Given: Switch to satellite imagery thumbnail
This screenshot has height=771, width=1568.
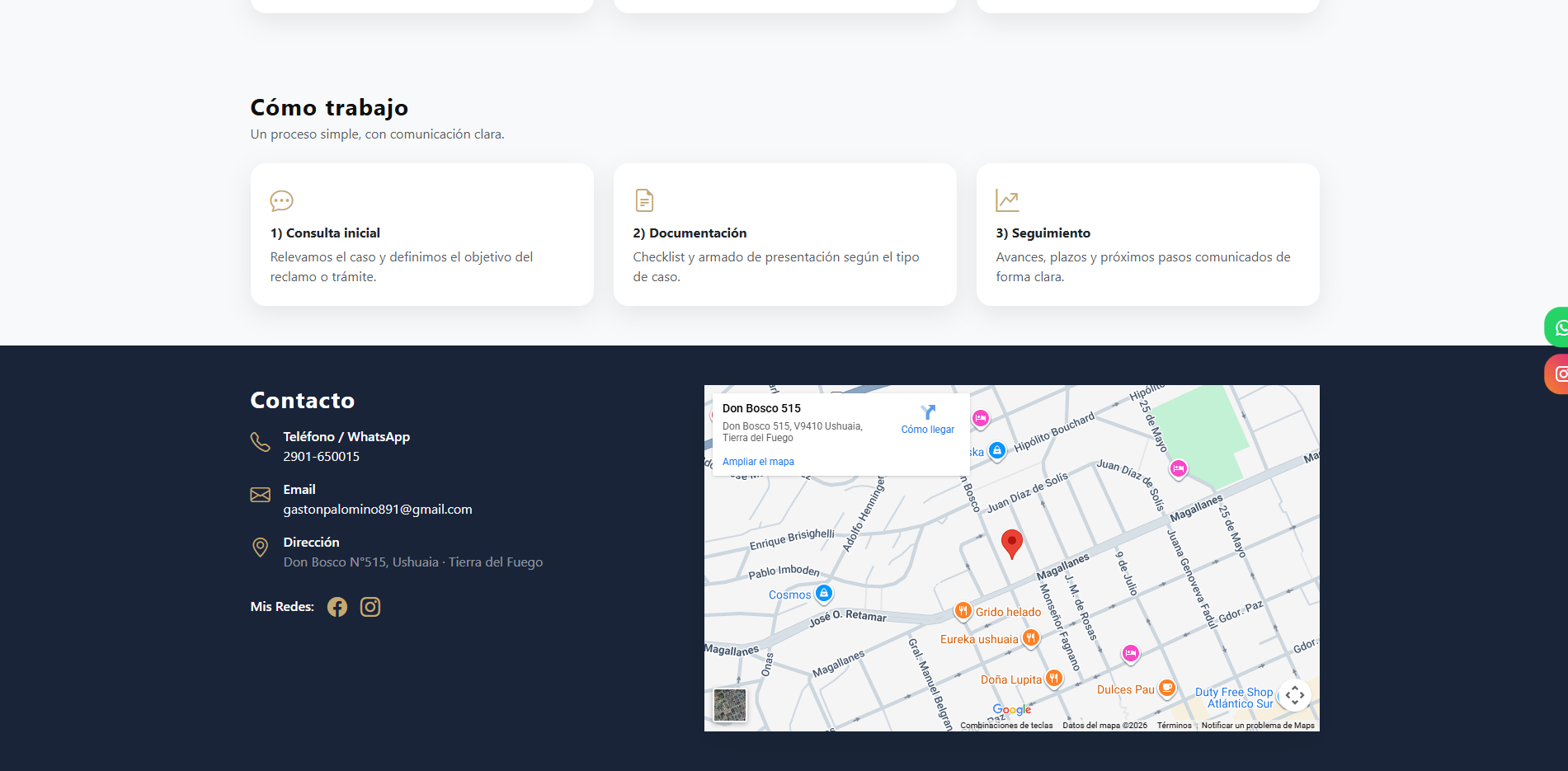Looking at the screenshot, I should pos(730,705).
